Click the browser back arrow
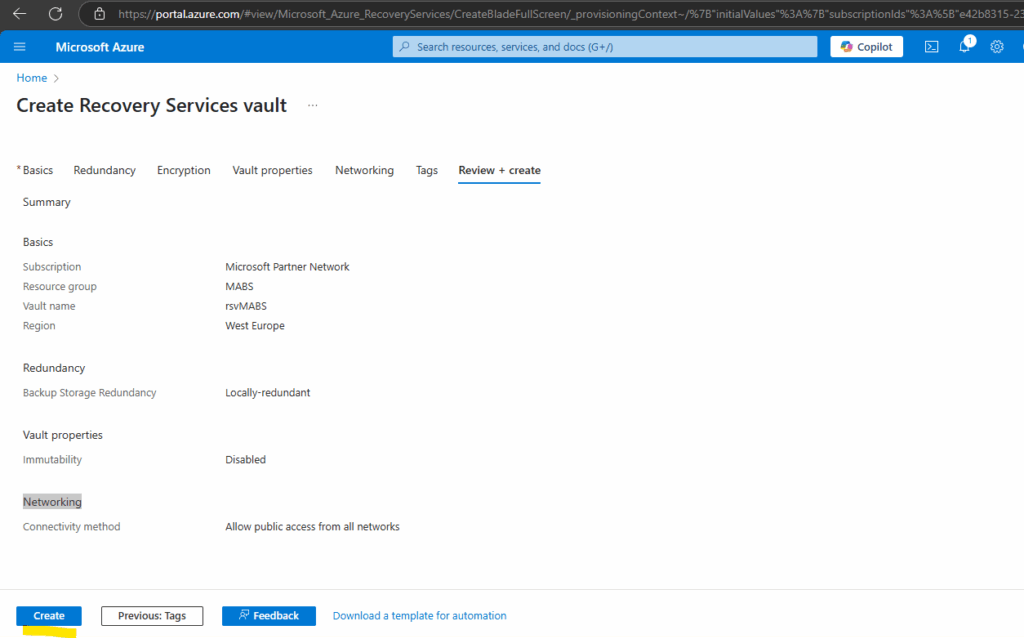Screen dimensions: 1024x639 20,14
